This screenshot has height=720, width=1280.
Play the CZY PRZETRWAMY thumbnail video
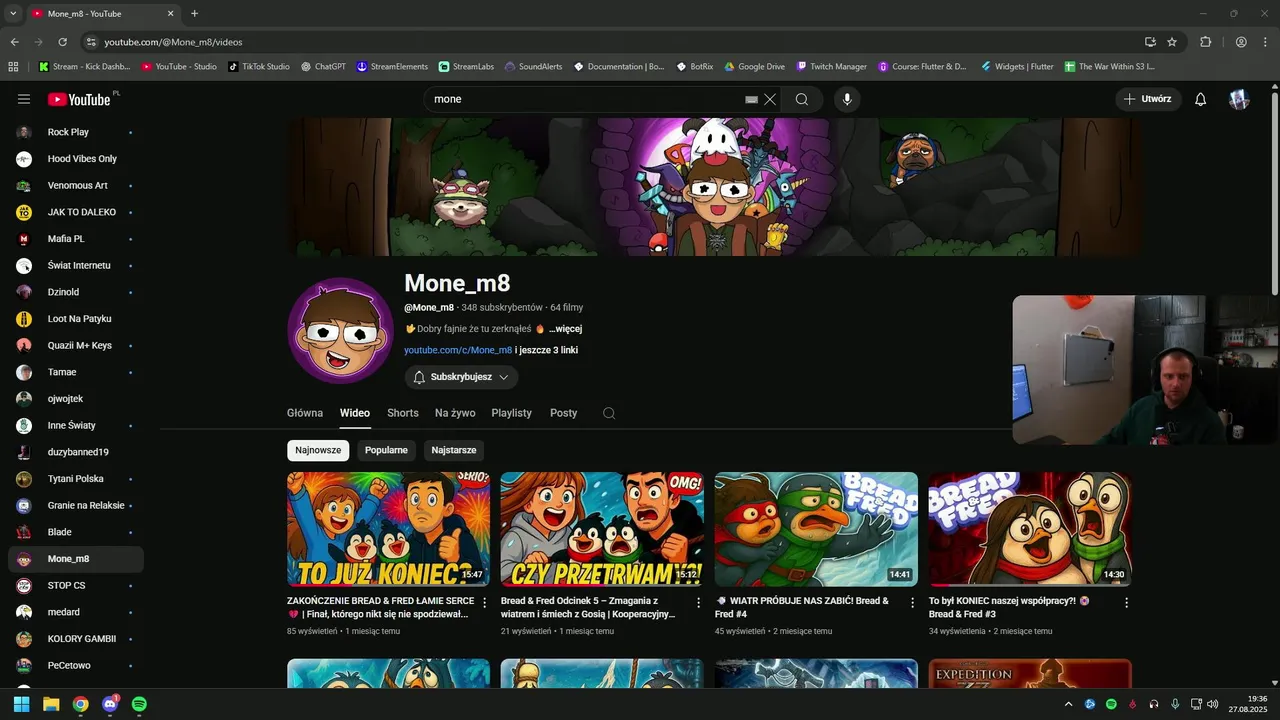602,529
